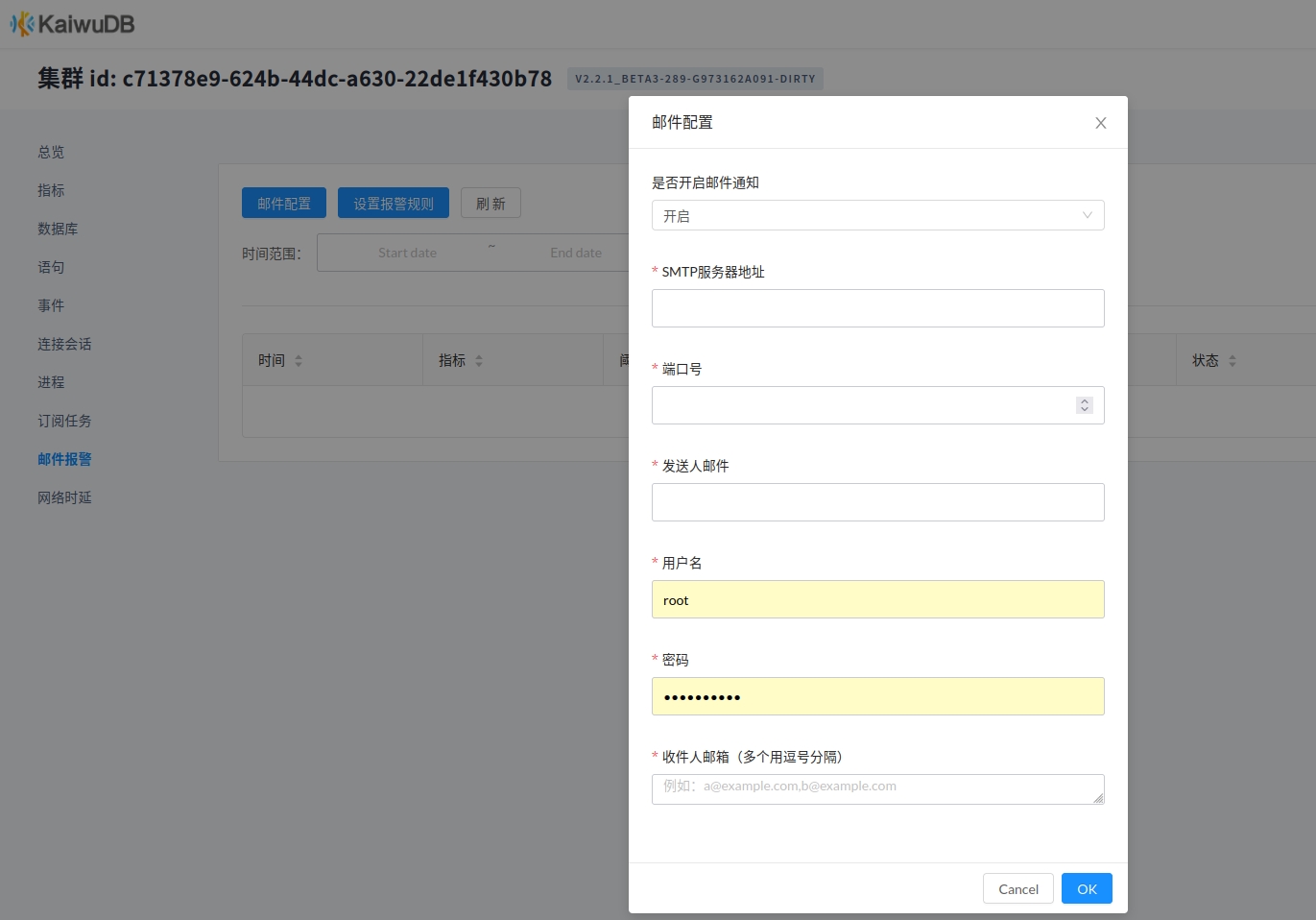Click the sort arrows beside 状态 column
Viewport: 1316px width, 920px height.
(1232, 359)
